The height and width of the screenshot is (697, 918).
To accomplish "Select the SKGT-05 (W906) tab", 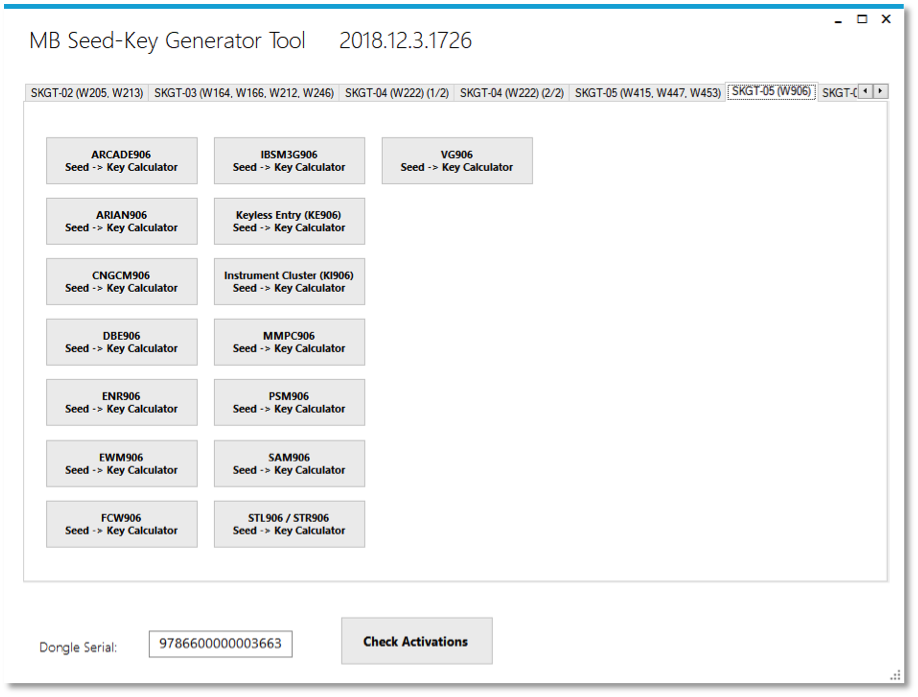I will click(x=772, y=91).
